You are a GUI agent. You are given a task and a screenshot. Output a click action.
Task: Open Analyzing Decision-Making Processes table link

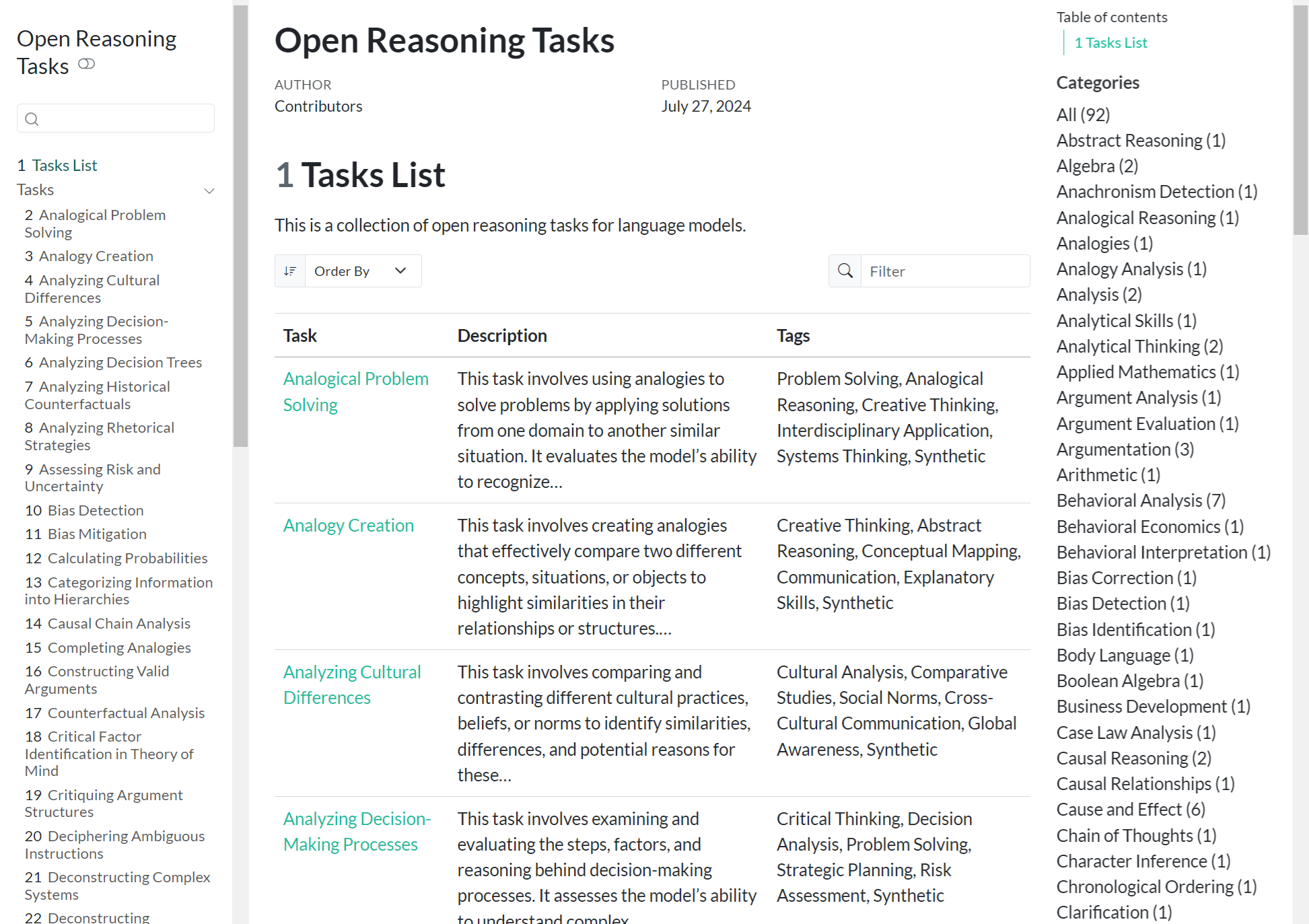click(357, 831)
